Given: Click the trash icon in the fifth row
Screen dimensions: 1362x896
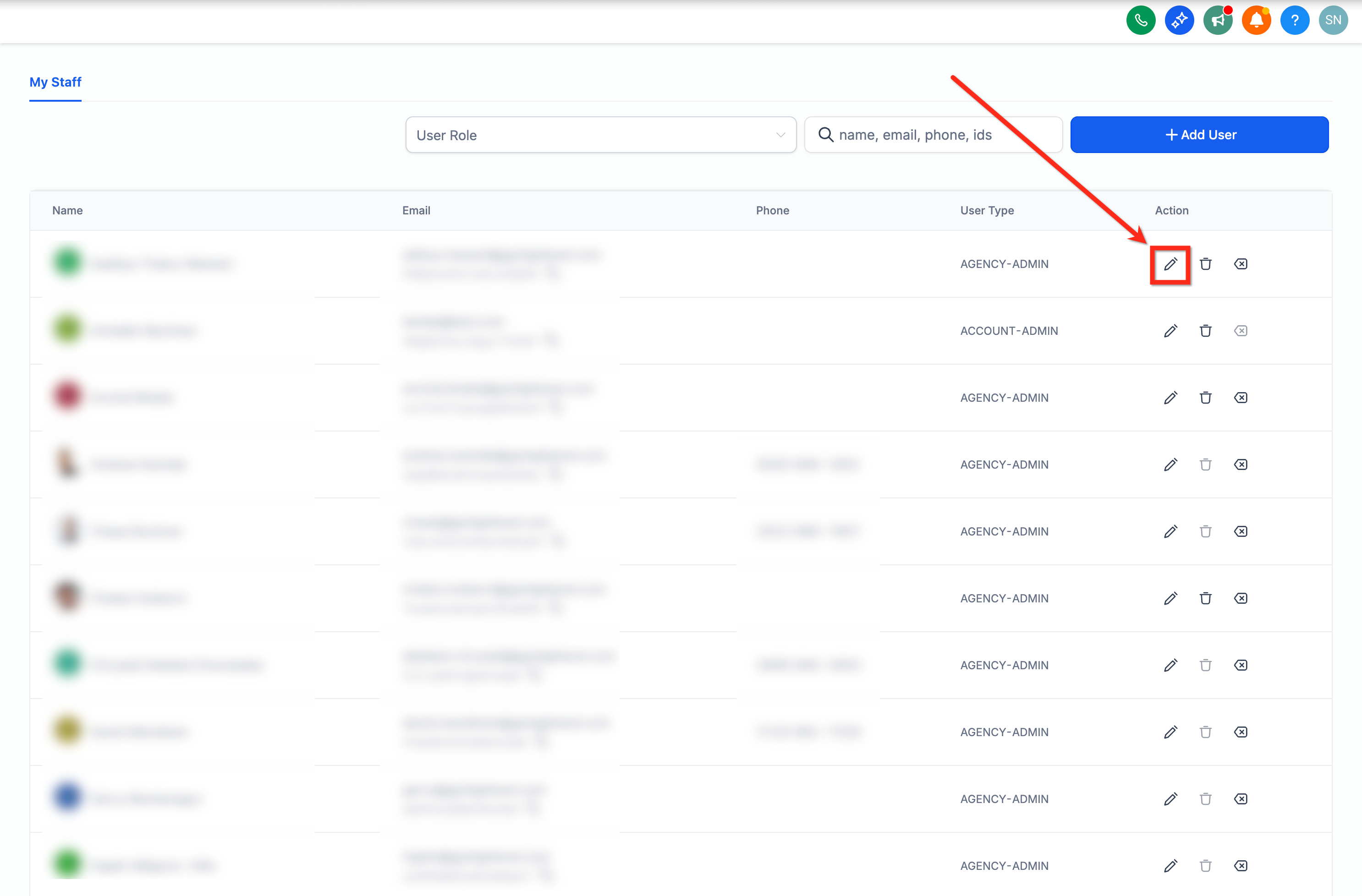Looking at the screenshot, I should [x=1205, y=532].
